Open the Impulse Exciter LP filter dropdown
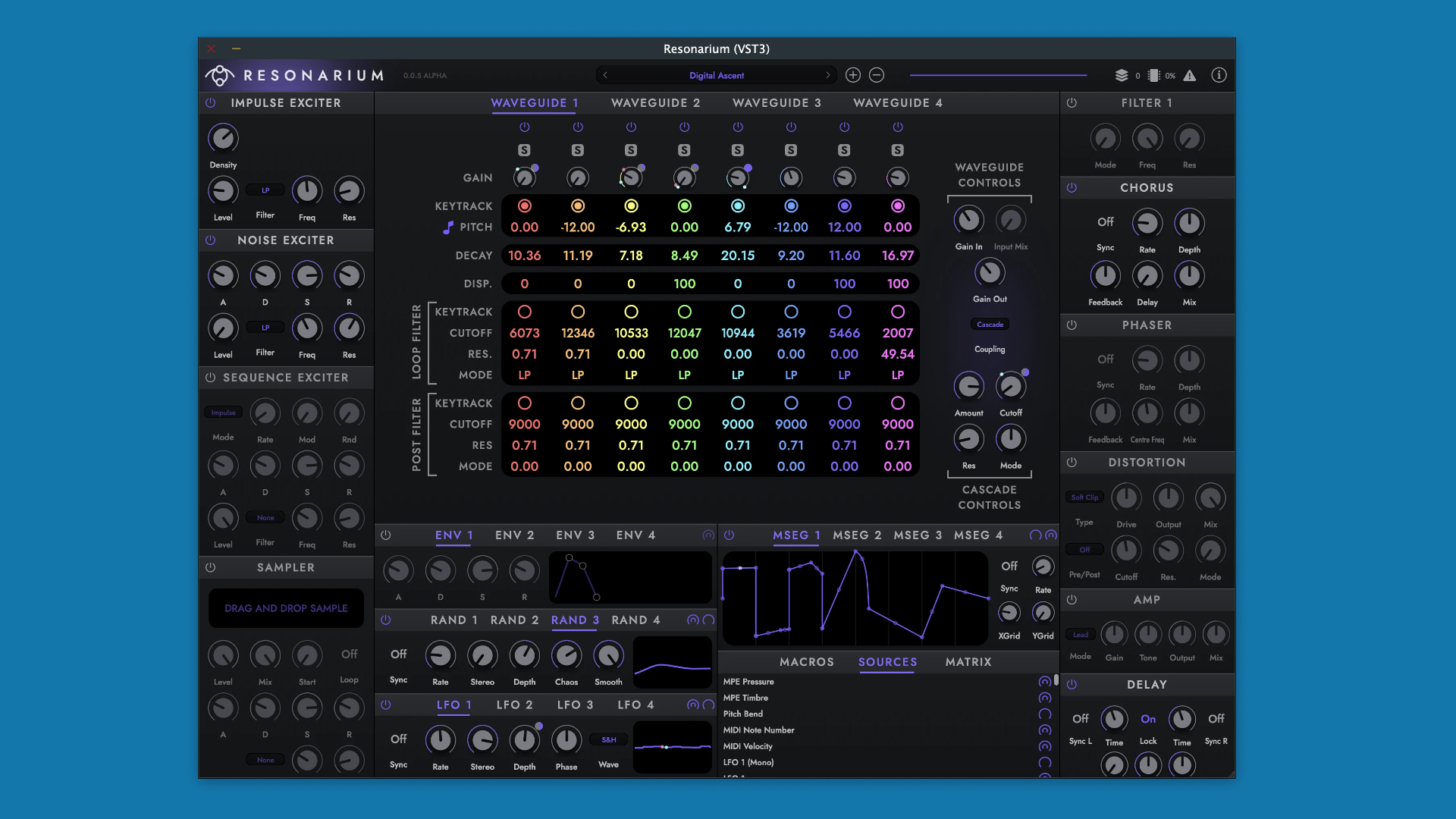Viewport: 1456px width, 819px height. 265,190
